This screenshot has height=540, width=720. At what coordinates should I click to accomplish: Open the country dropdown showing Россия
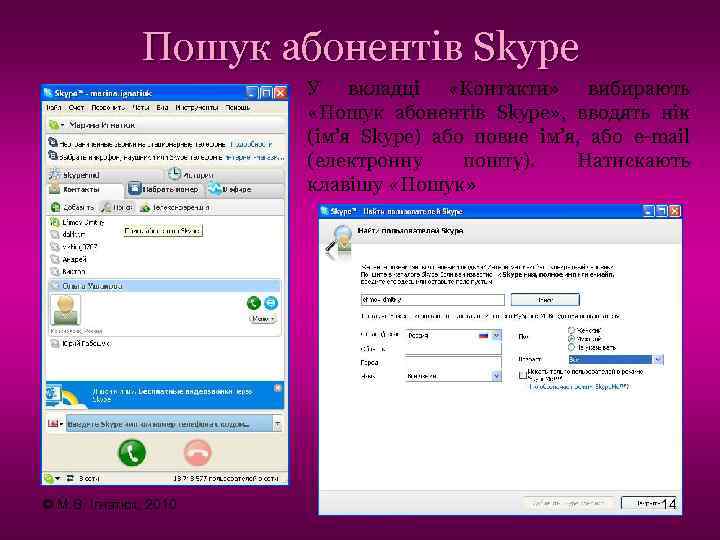453,336
